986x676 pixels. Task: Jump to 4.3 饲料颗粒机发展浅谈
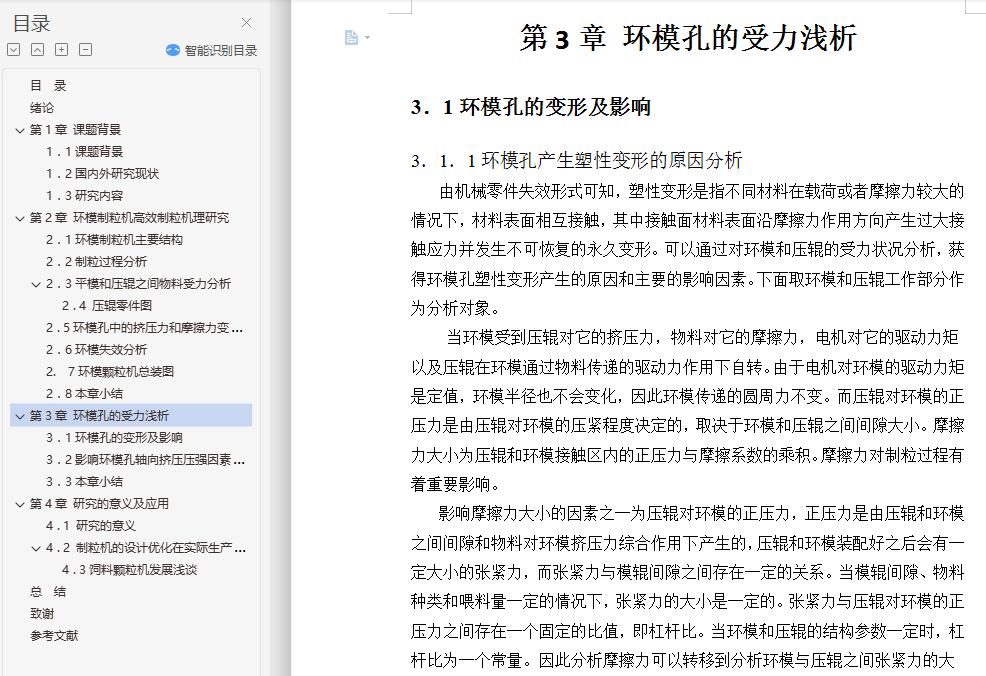[130, 570]
